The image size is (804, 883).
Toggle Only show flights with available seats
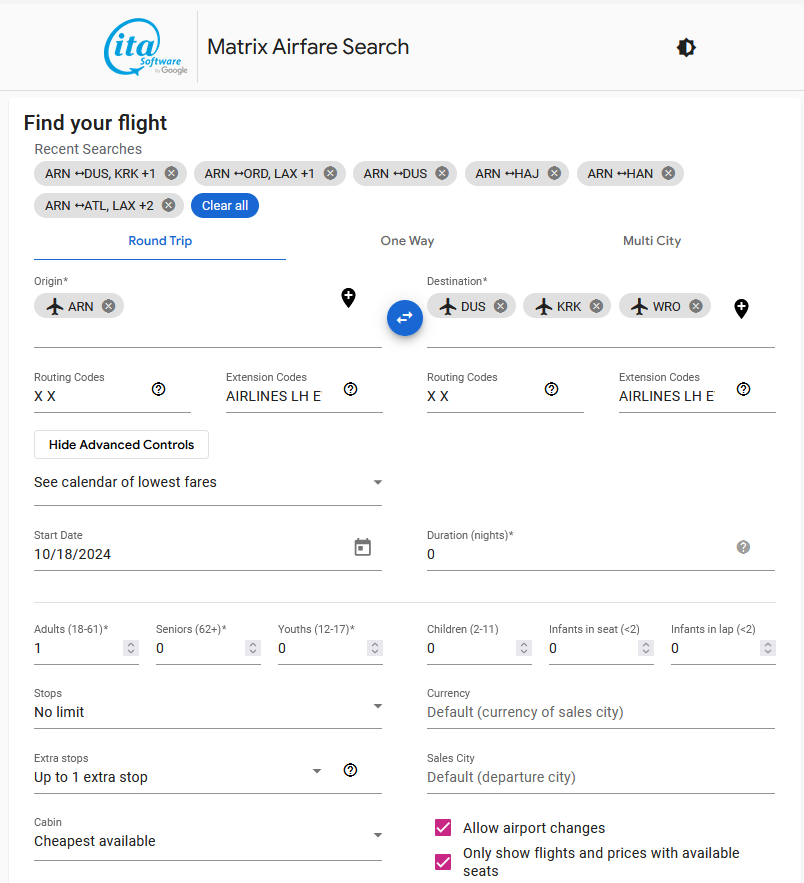(443, 861)
